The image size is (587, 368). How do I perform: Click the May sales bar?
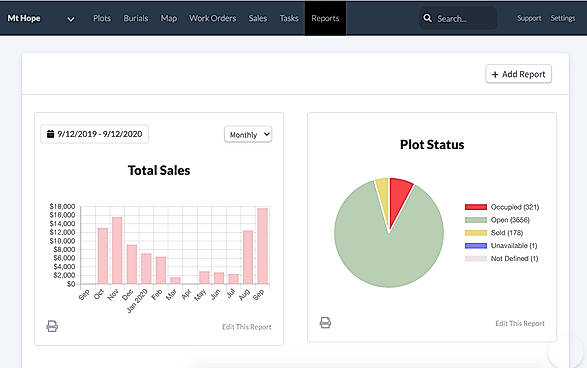(x=204, y=277)
